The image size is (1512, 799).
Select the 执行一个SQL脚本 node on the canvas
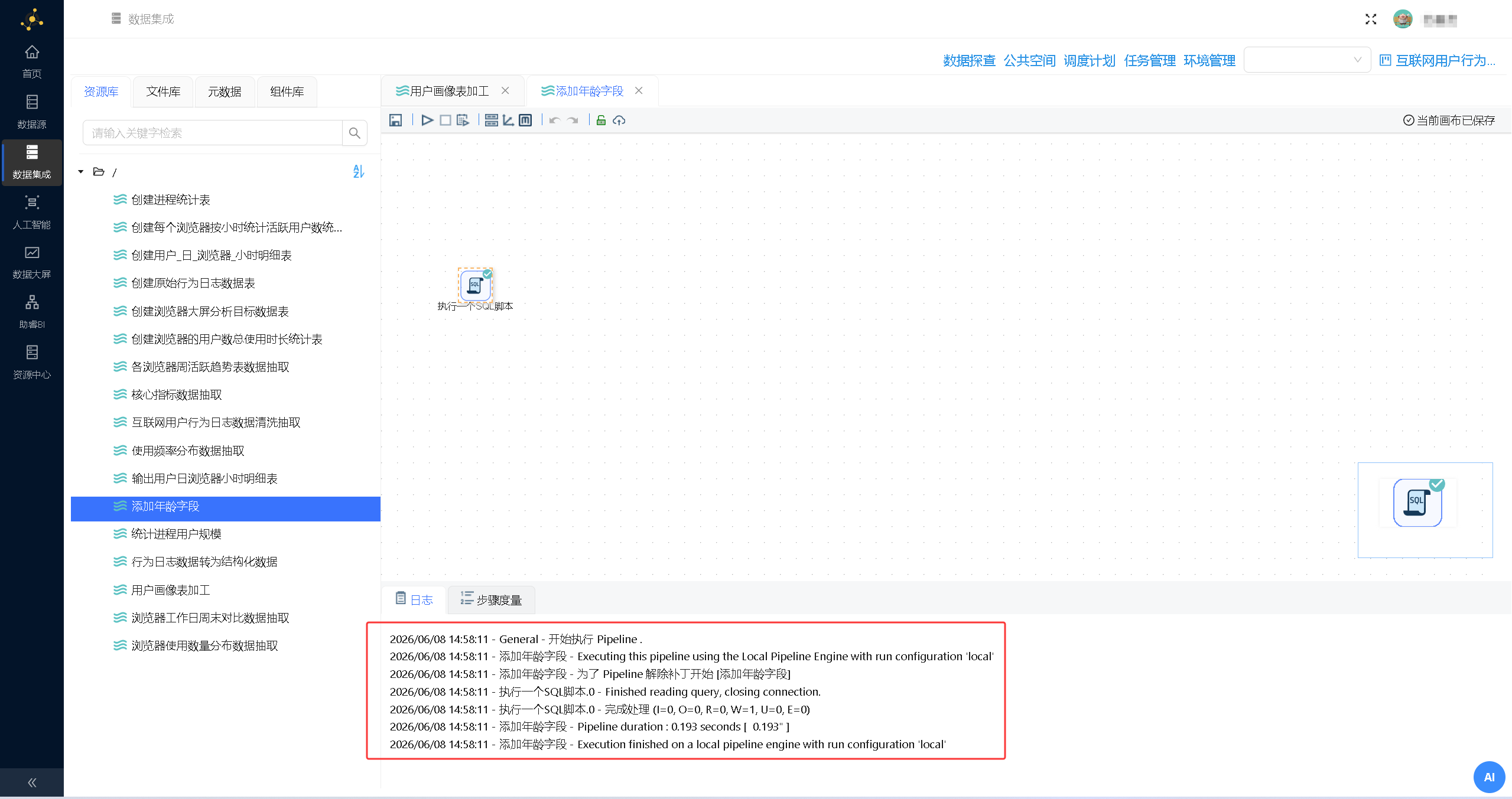pyautogui.click(x=475, y=285)
